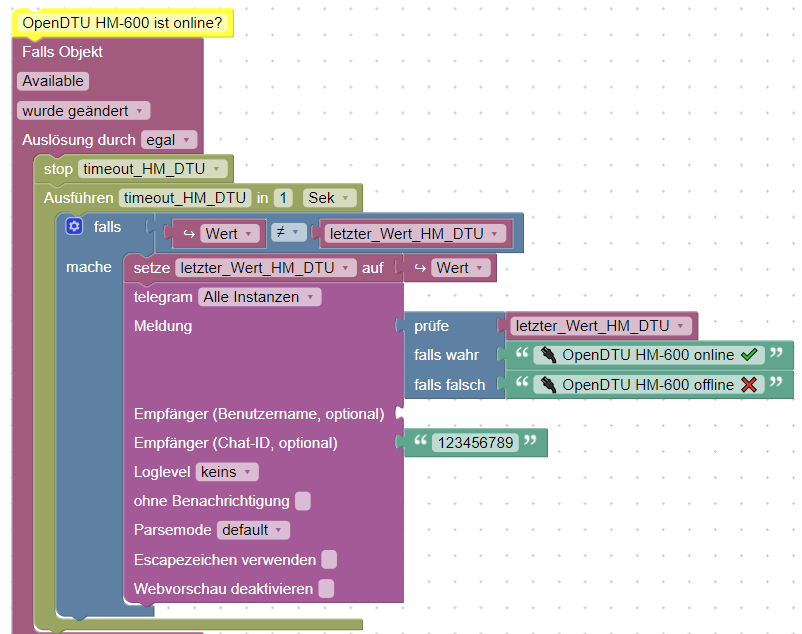Click the Auslösung durch label
The image size is (802, 634).
[x=78, y=140]
